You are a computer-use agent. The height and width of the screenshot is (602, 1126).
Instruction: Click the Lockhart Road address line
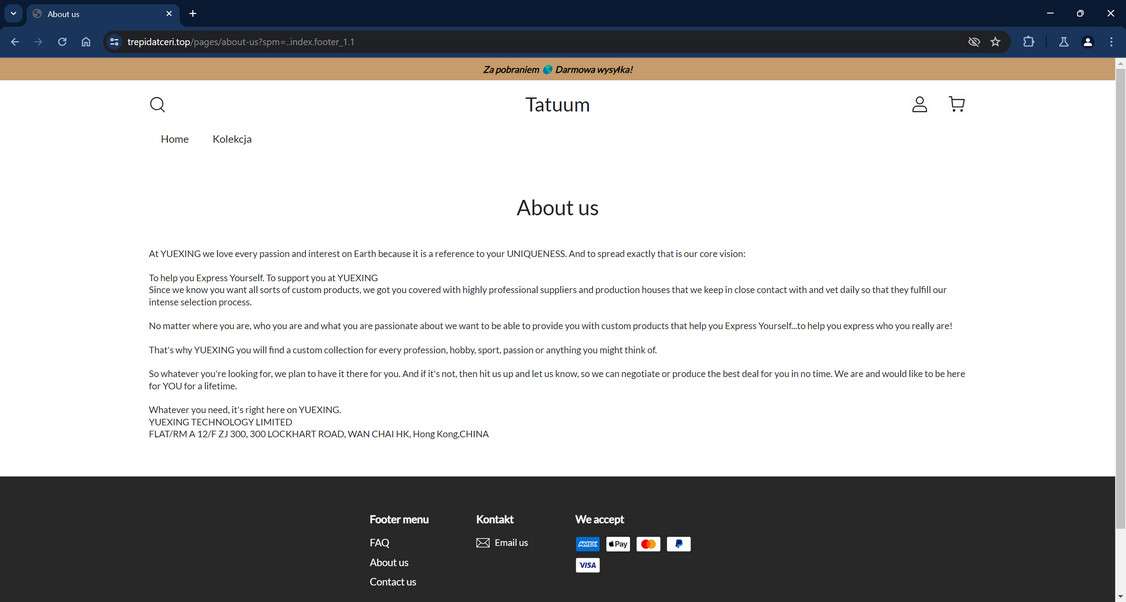click(319, 434)
